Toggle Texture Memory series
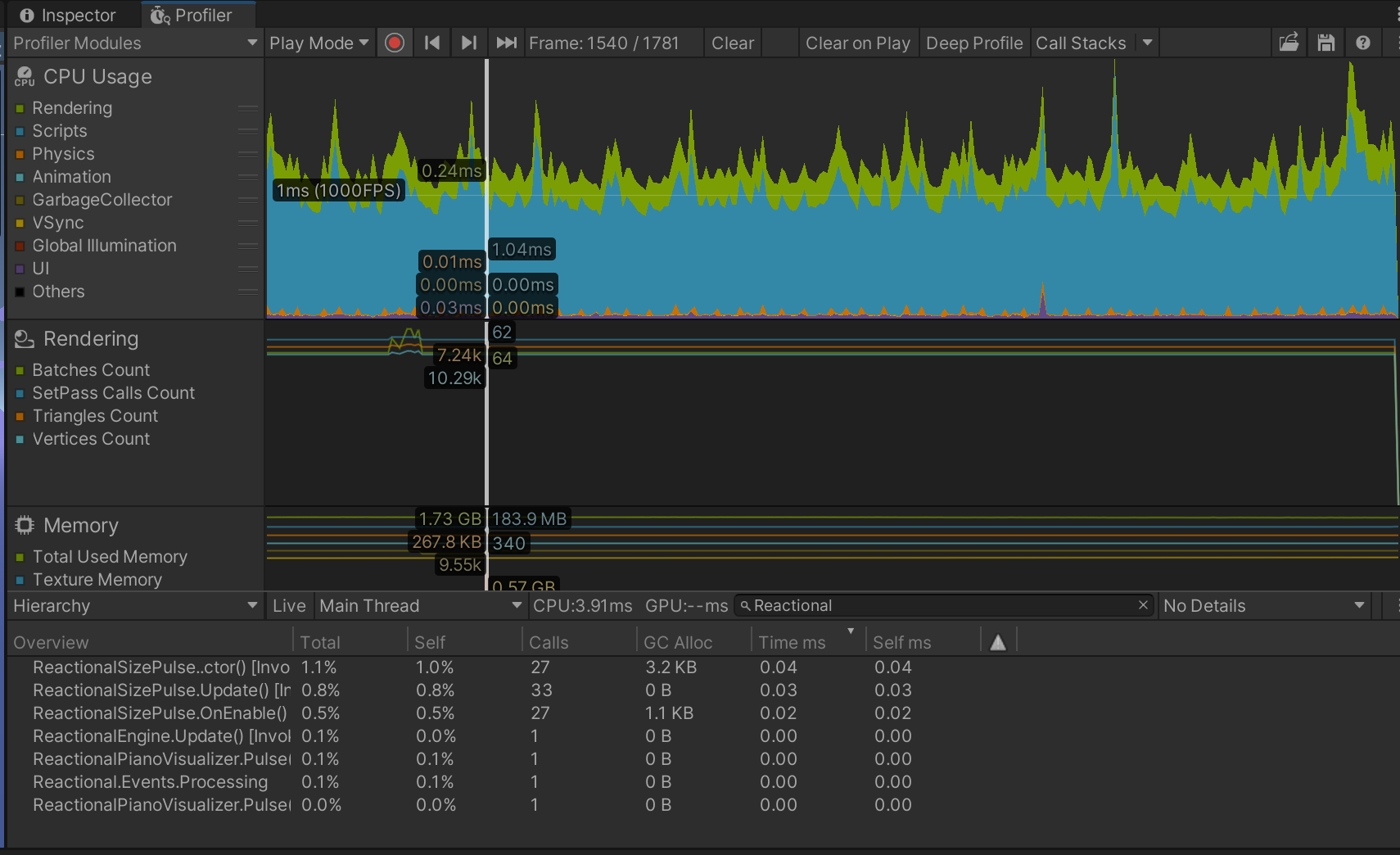Image resolution: width=1400 pixels, height=855 pixels. click(20, 580)
